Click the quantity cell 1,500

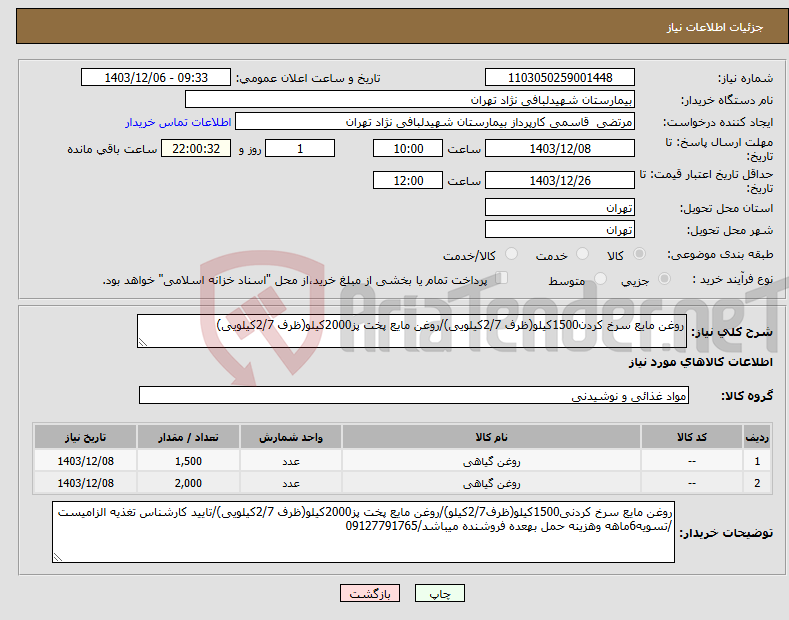point(188,461)
